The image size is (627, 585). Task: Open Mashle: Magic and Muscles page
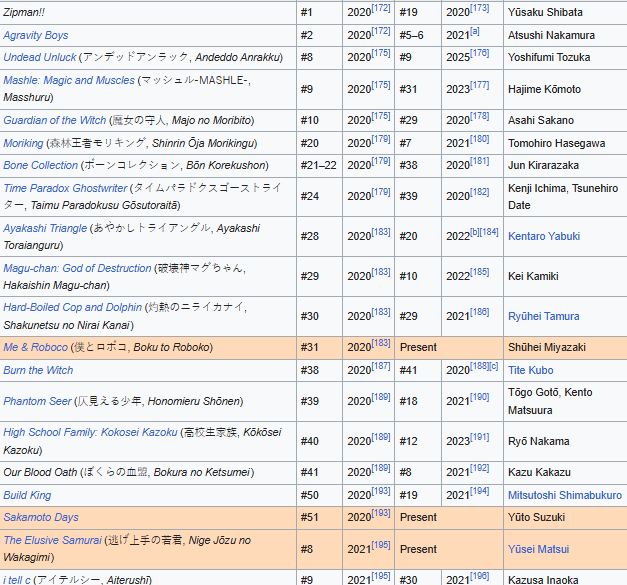point(69,80)
